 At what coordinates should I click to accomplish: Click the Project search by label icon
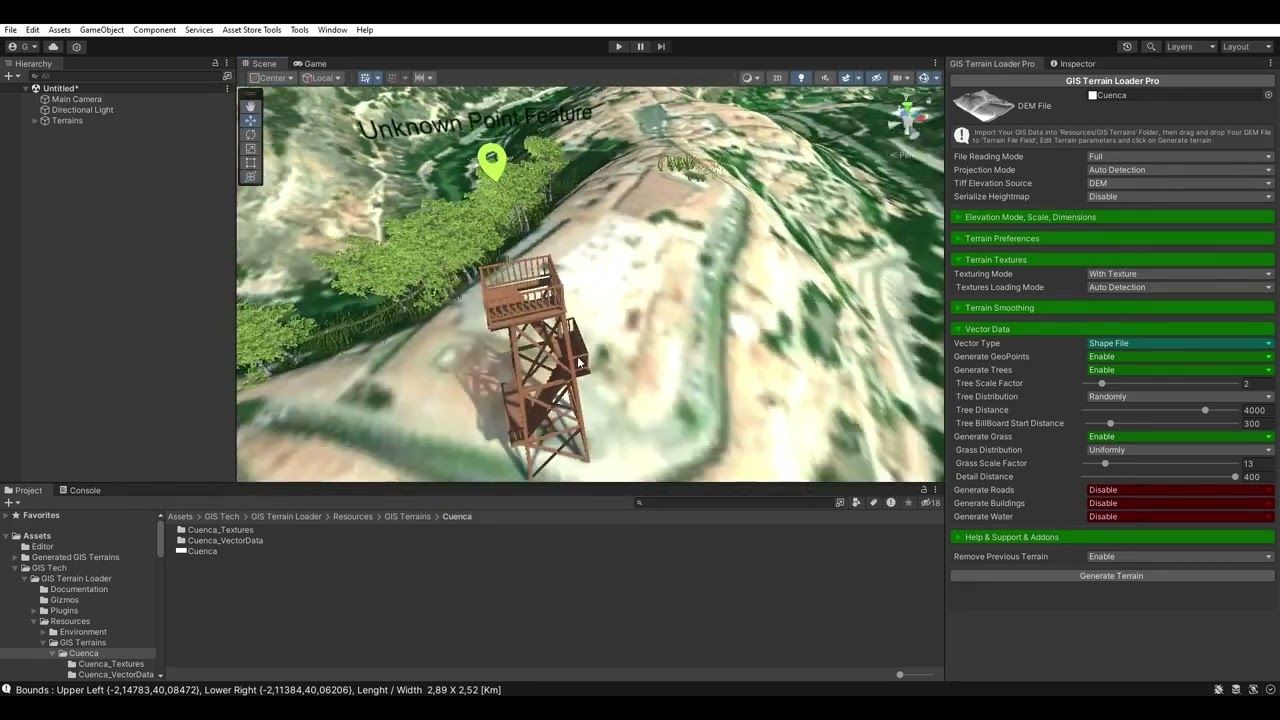point(873,503)
